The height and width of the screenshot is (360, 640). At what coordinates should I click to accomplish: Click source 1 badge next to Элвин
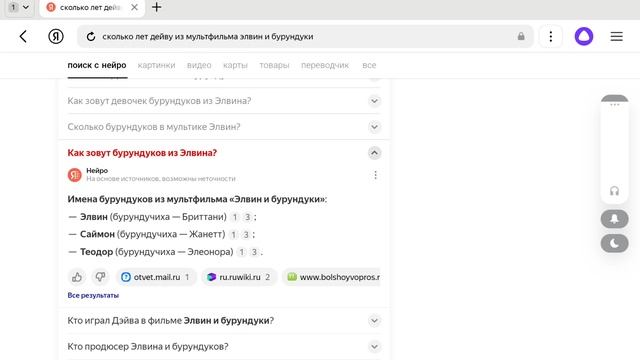235,217
